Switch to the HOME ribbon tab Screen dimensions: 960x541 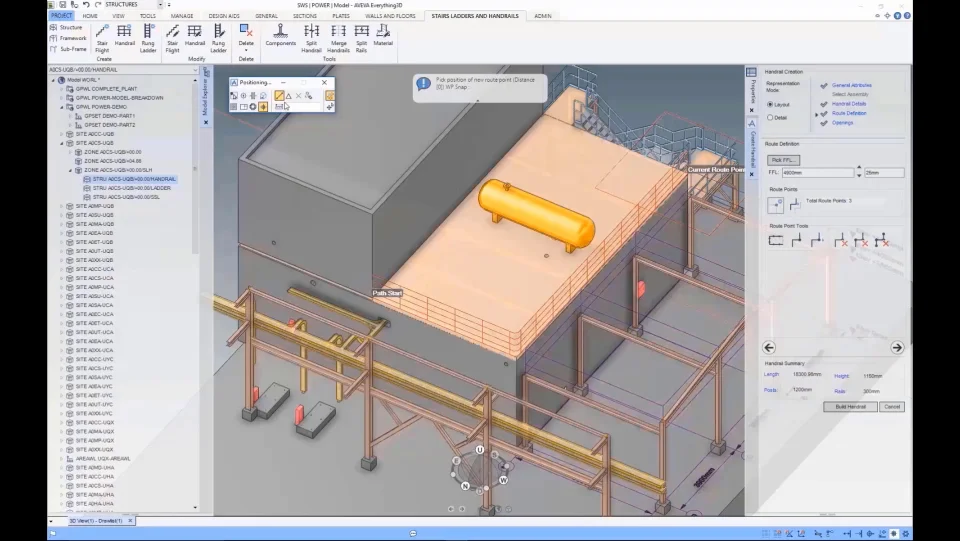pyautogui.click(x=90, y=16)
